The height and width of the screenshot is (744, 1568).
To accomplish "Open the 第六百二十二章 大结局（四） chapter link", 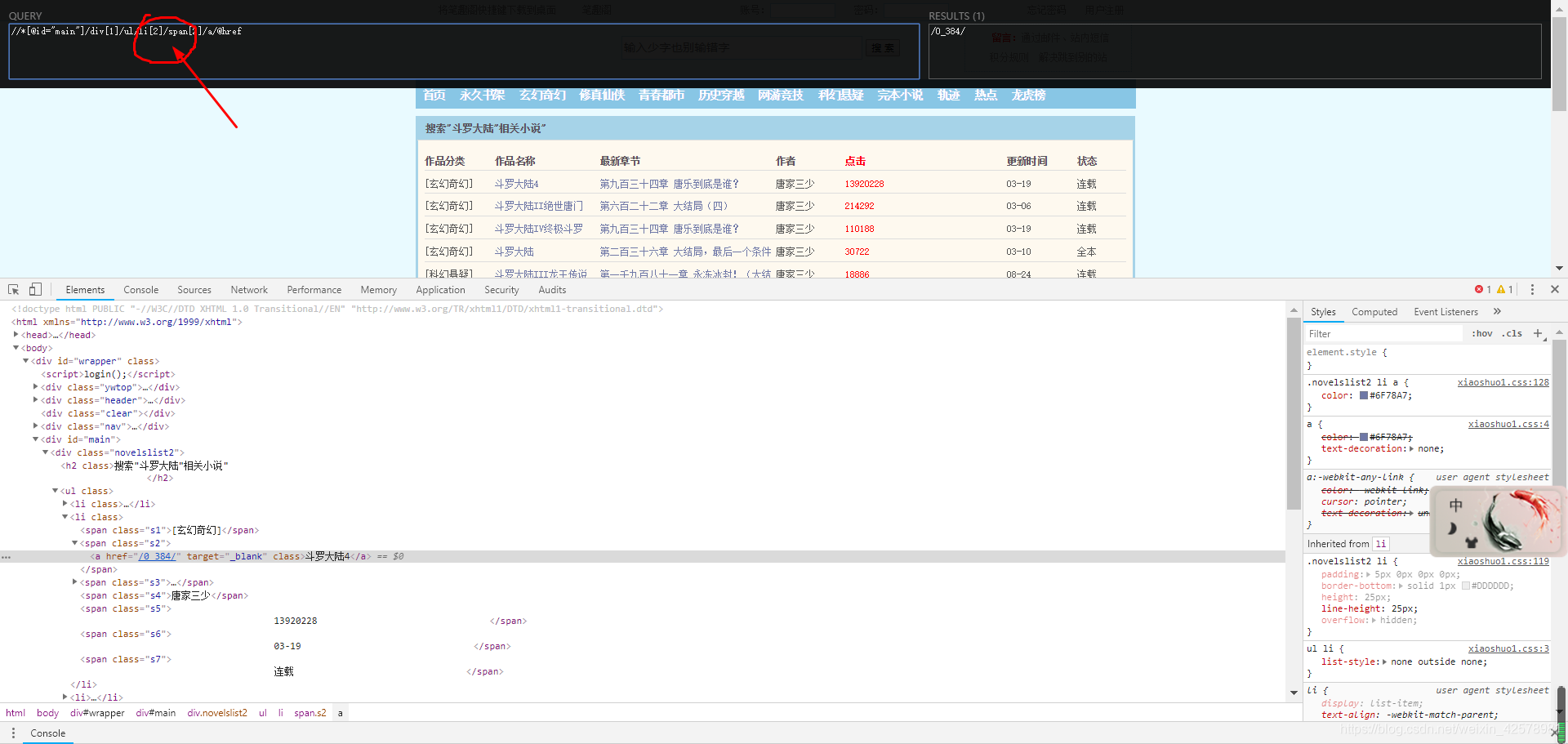I will [x=663, y=206].
